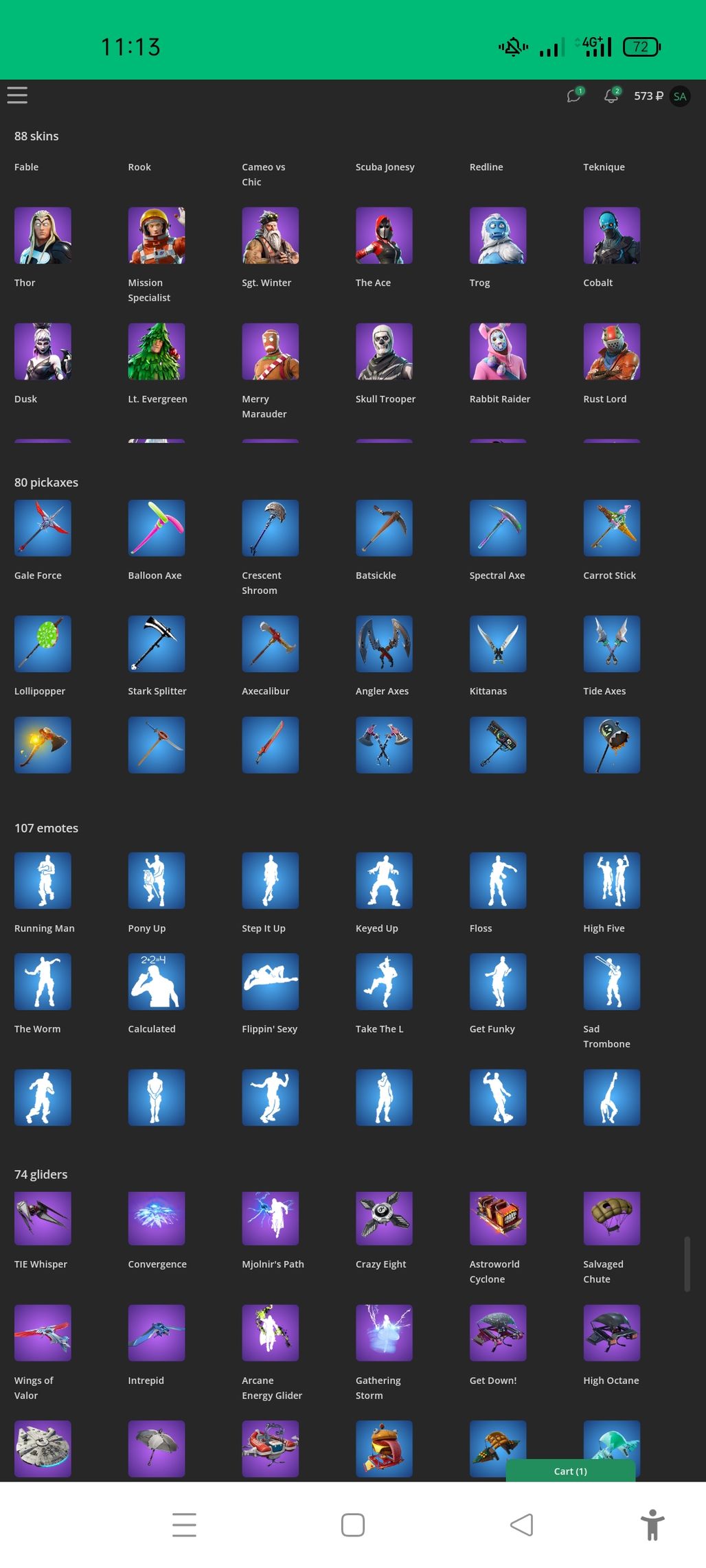Pick the Gale Force pickaxe icon
Screen dimensions: 706x1568
coord(43,528)
